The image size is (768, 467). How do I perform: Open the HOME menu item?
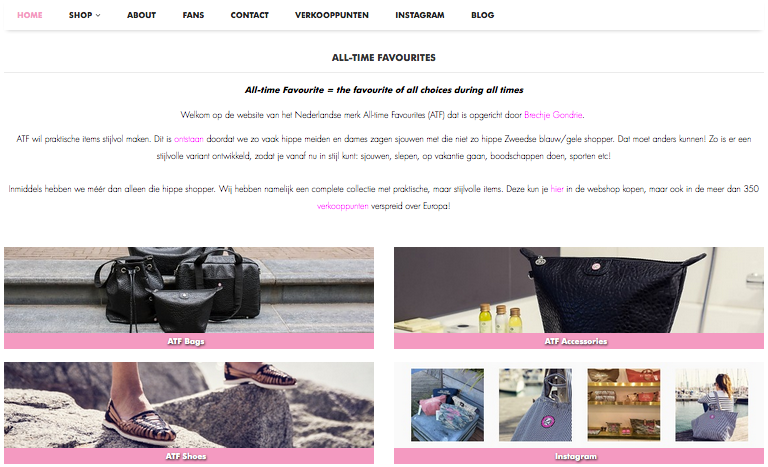tap(30, 15)
